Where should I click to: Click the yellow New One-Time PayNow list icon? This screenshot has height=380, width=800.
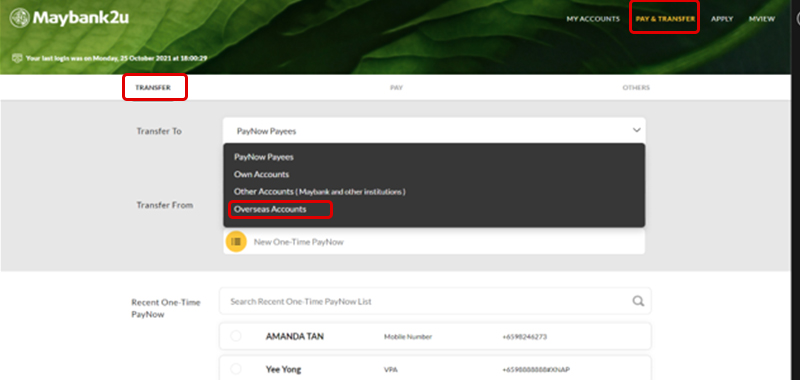[236, 242]
